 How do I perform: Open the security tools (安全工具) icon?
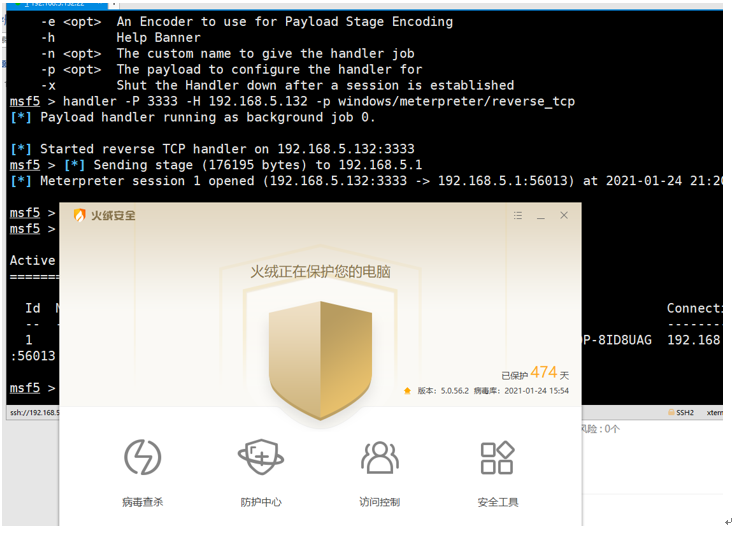[x=498, y=457]
